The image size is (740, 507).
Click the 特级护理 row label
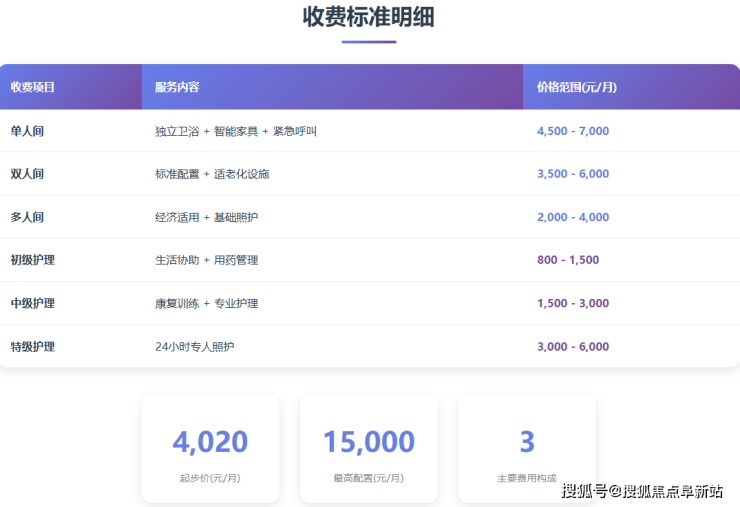point(33,347)
